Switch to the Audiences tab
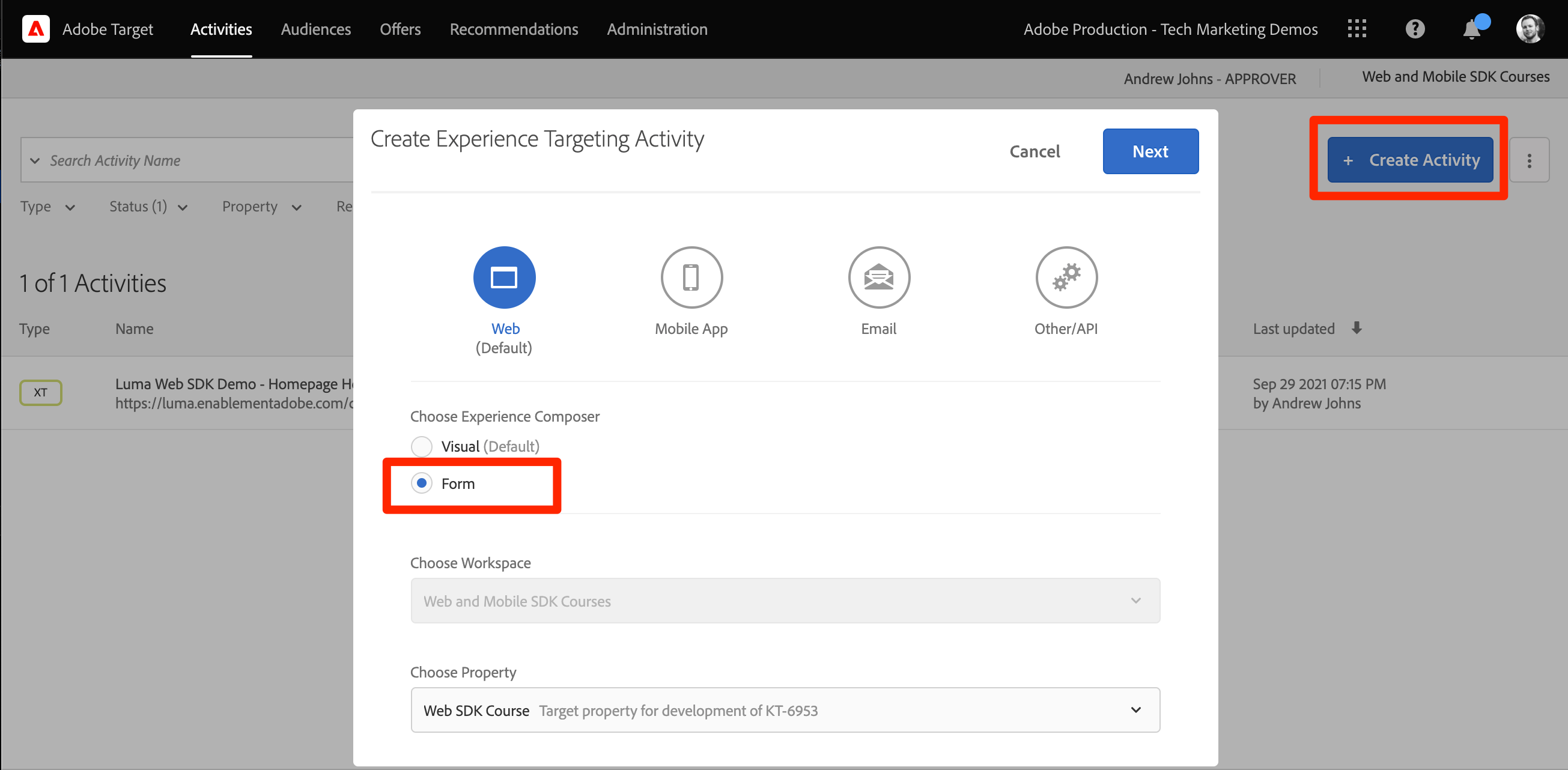 [315, 29]
